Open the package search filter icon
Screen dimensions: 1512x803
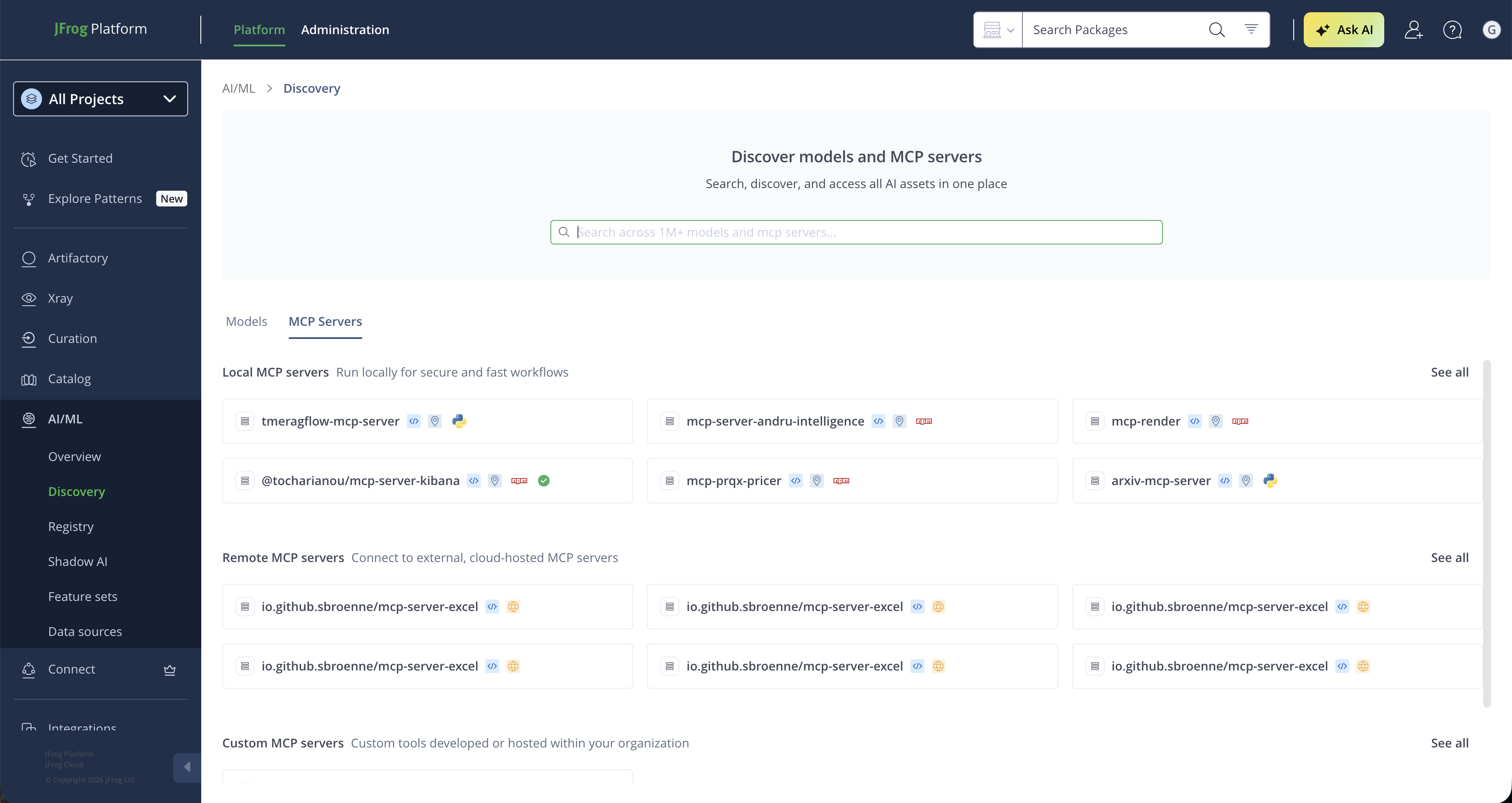pyautogui.click(x=1251, y=29)
